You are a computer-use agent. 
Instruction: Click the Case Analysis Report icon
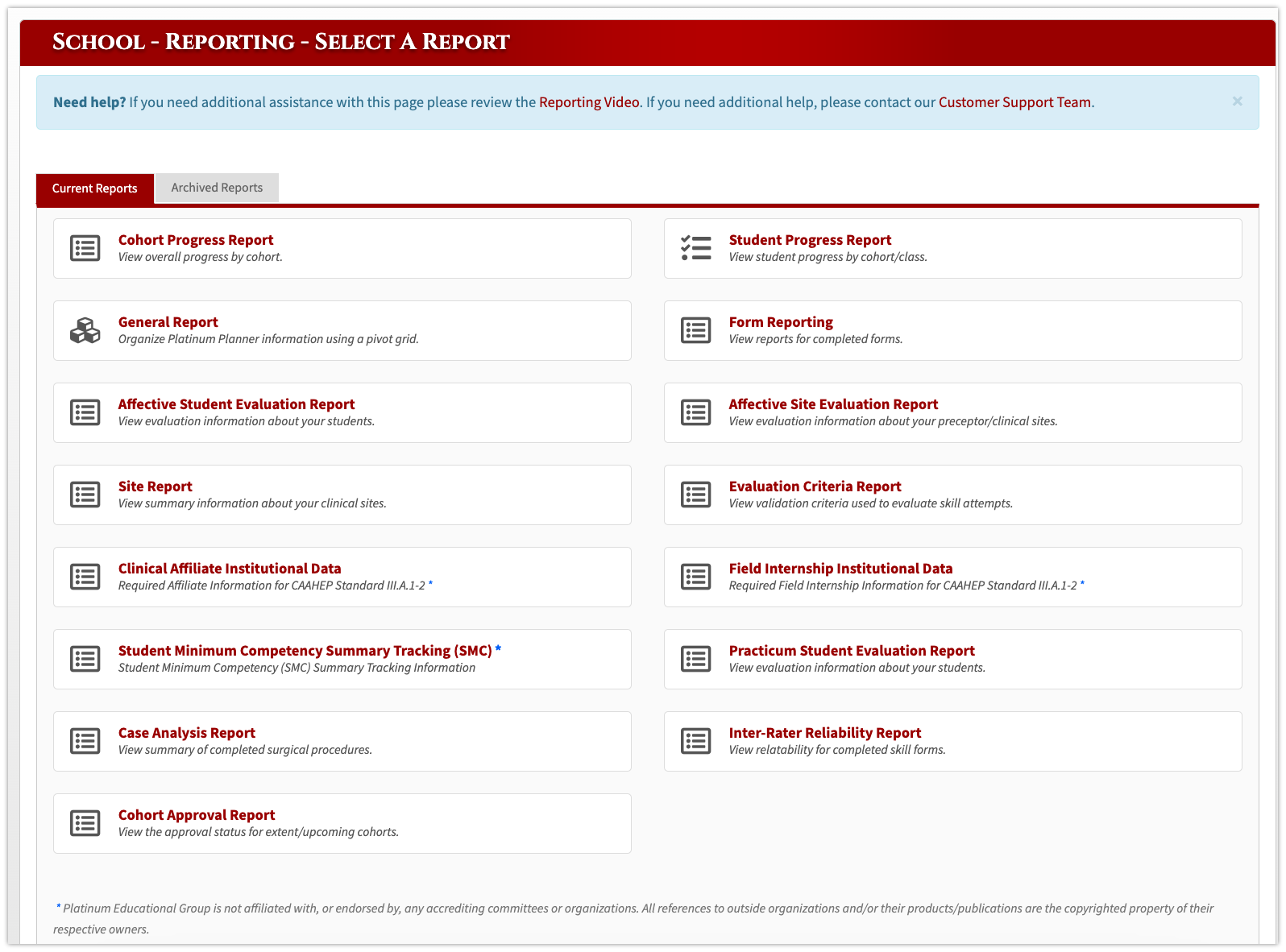(85, 741)
